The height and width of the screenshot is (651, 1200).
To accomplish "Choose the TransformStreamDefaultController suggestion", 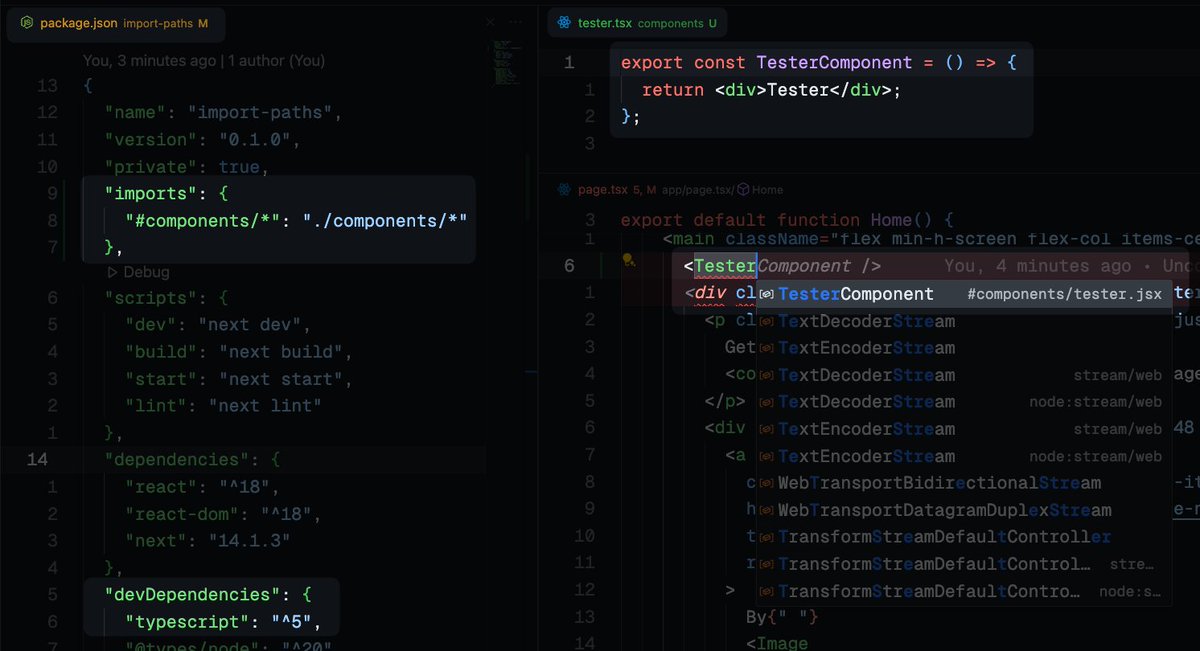I will 940,537.
